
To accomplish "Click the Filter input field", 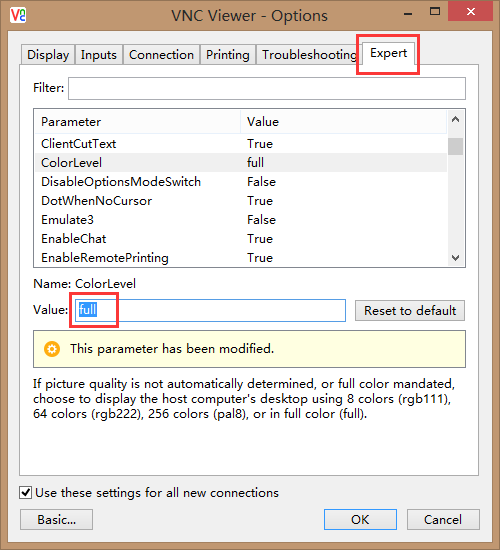I will (x=267, y=88).
